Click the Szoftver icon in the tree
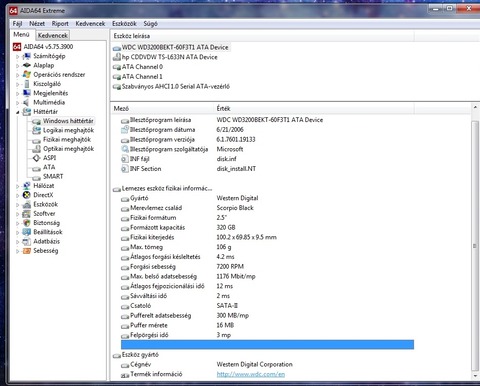Viewport: 480px width, 386px height. 27,214
